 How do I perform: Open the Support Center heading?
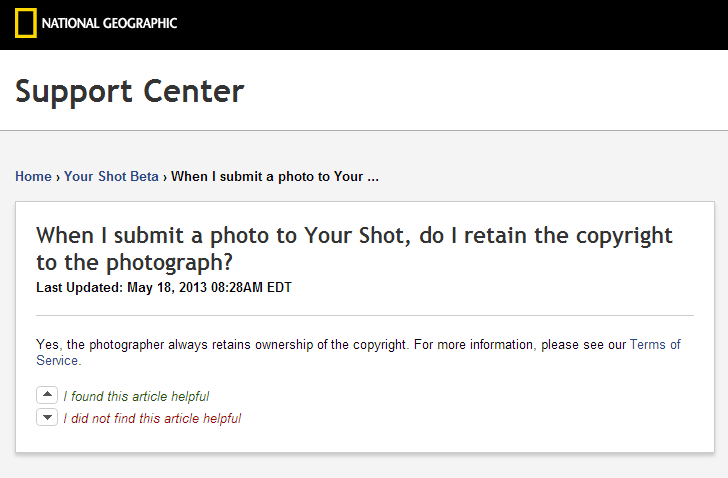129,91
